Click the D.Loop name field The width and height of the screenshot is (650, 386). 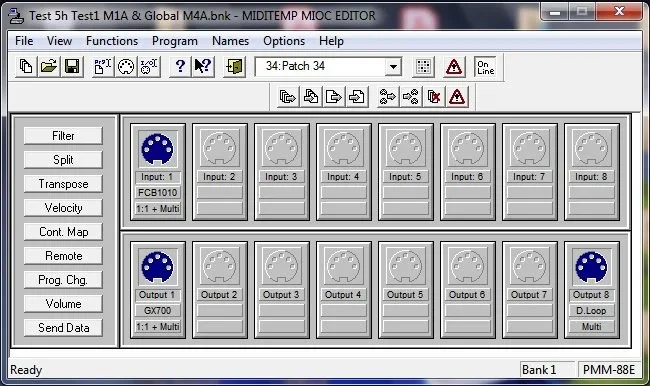tap(592, 311)
